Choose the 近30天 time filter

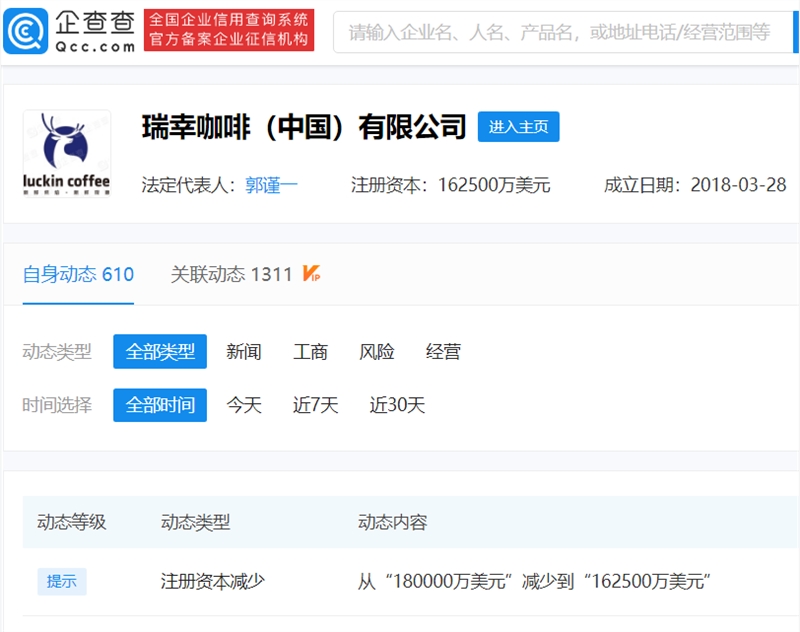click(397, 405)
